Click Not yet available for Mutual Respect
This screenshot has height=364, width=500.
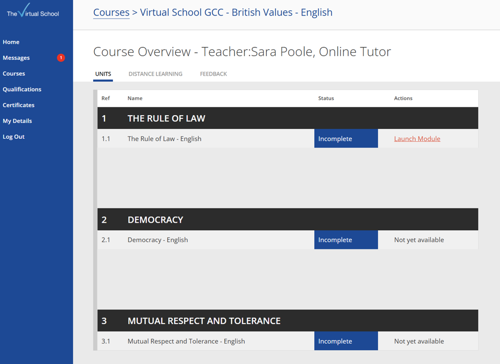tap(419, 341)
